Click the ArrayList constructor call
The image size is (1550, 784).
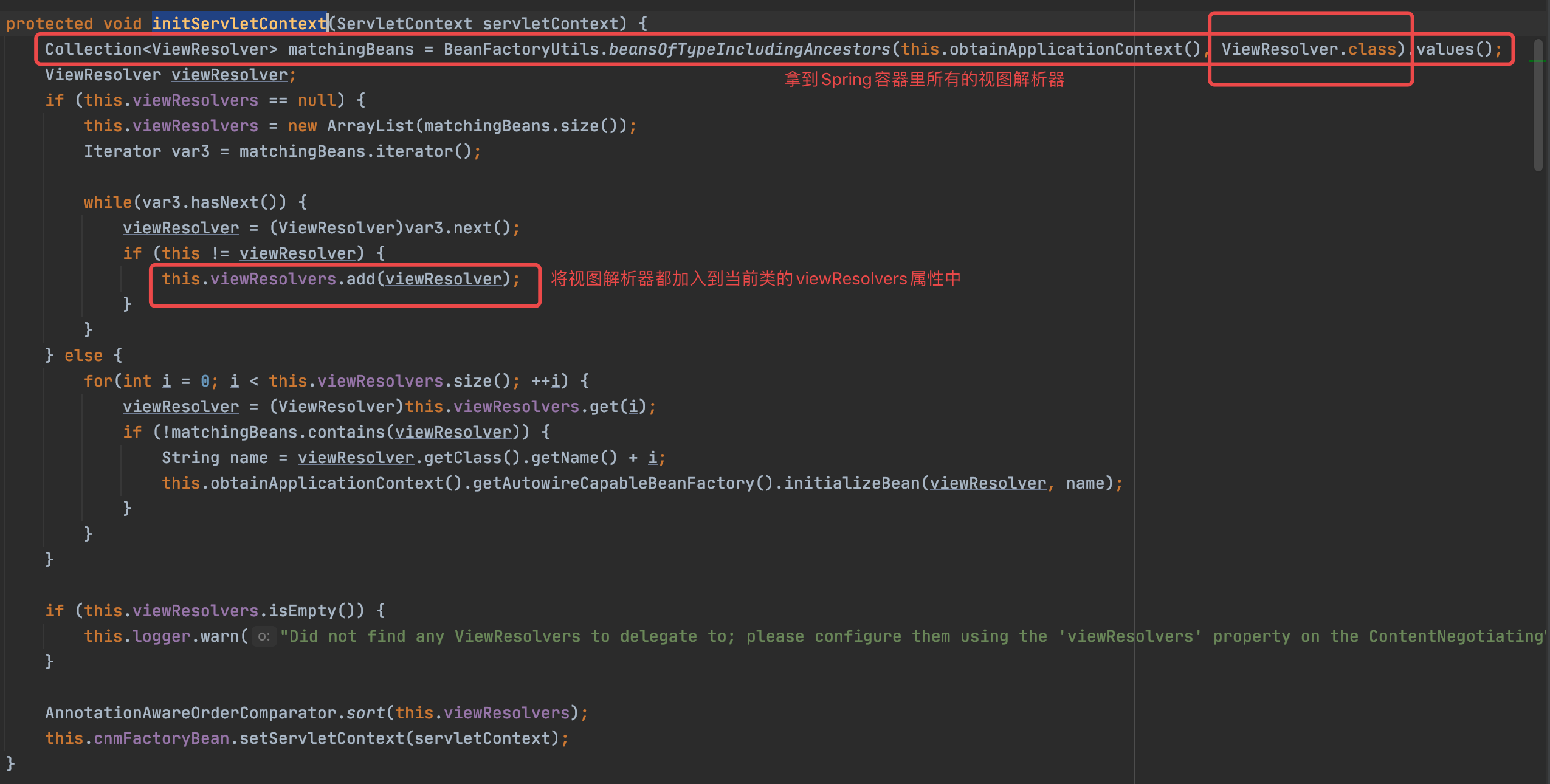click(370, 126)
